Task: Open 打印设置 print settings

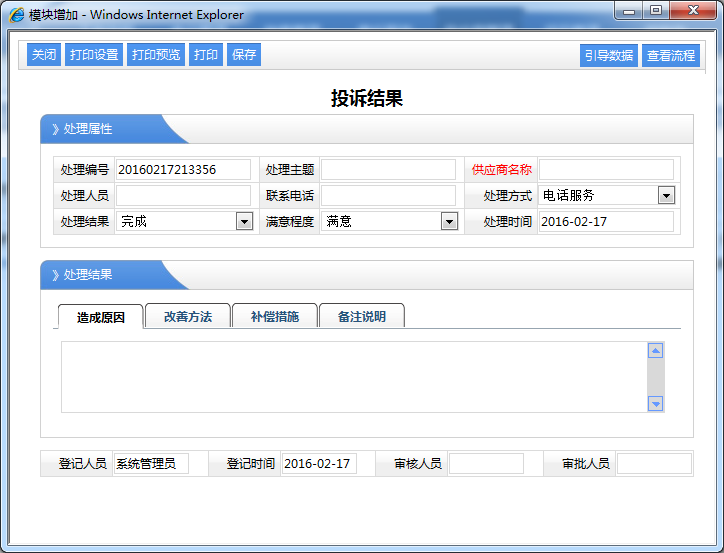Action: pyautogui.click(x=94, y=55)
